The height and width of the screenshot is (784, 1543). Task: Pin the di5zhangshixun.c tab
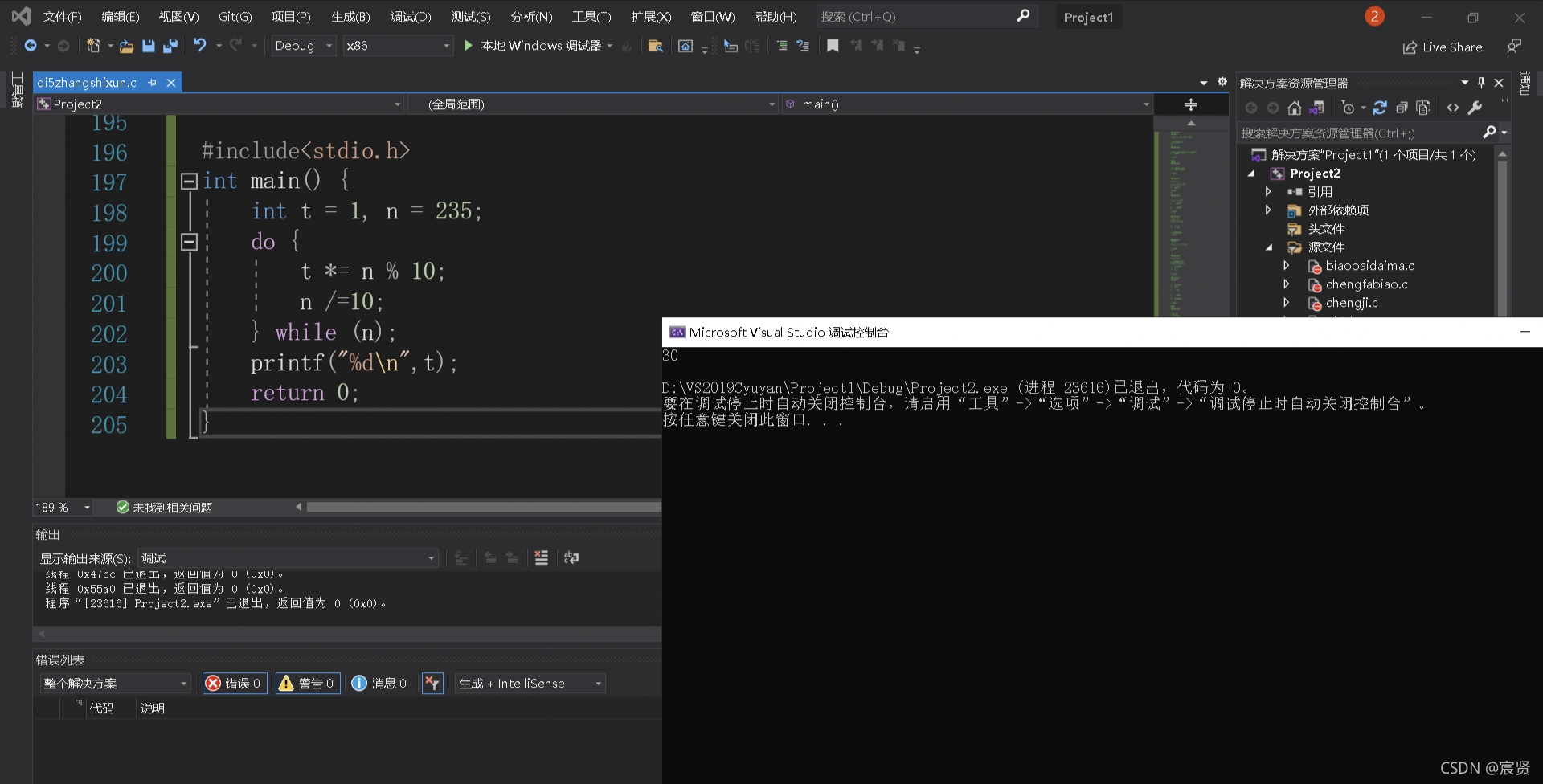[152, 83]
